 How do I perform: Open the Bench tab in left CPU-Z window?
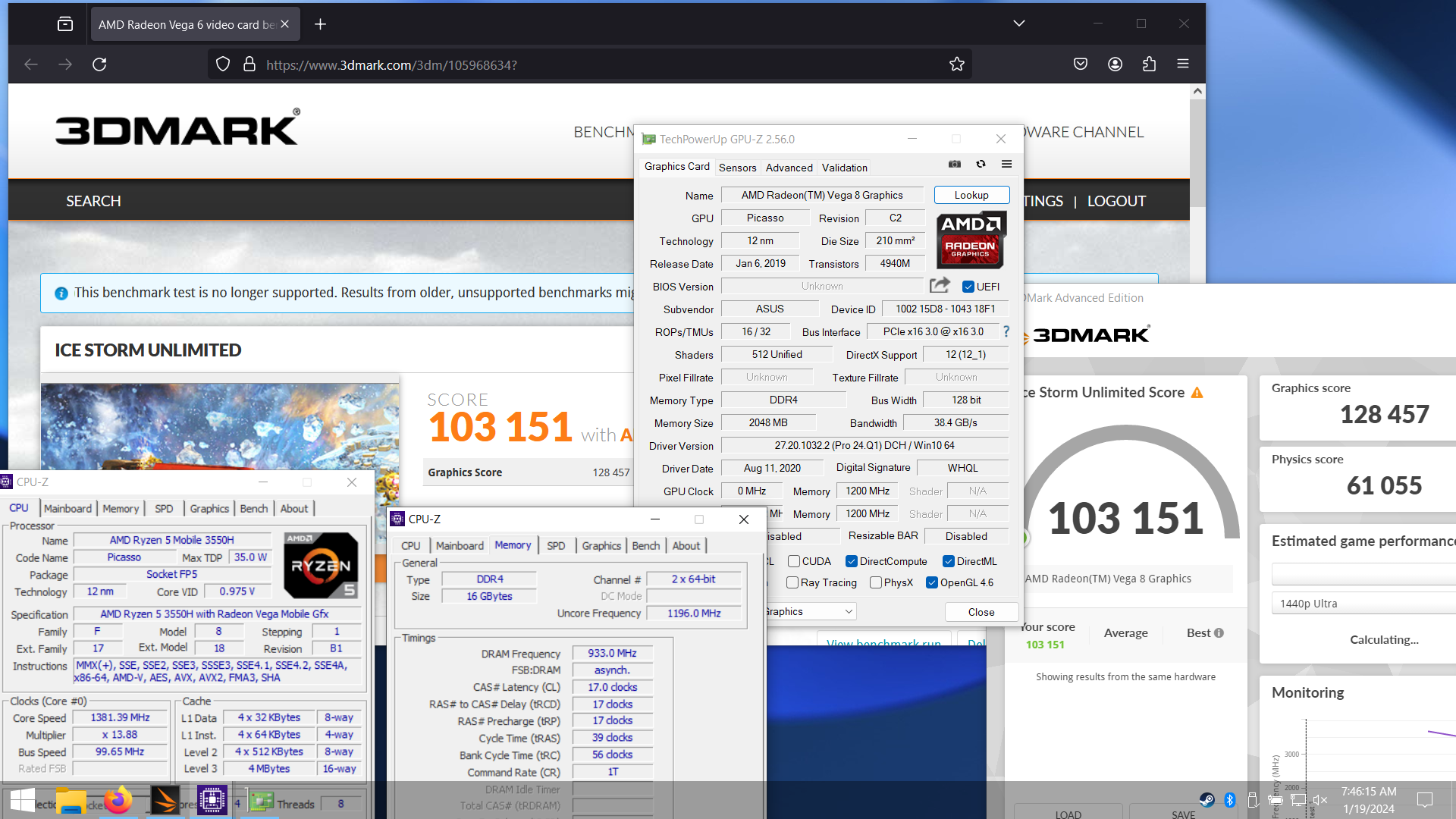254,508
